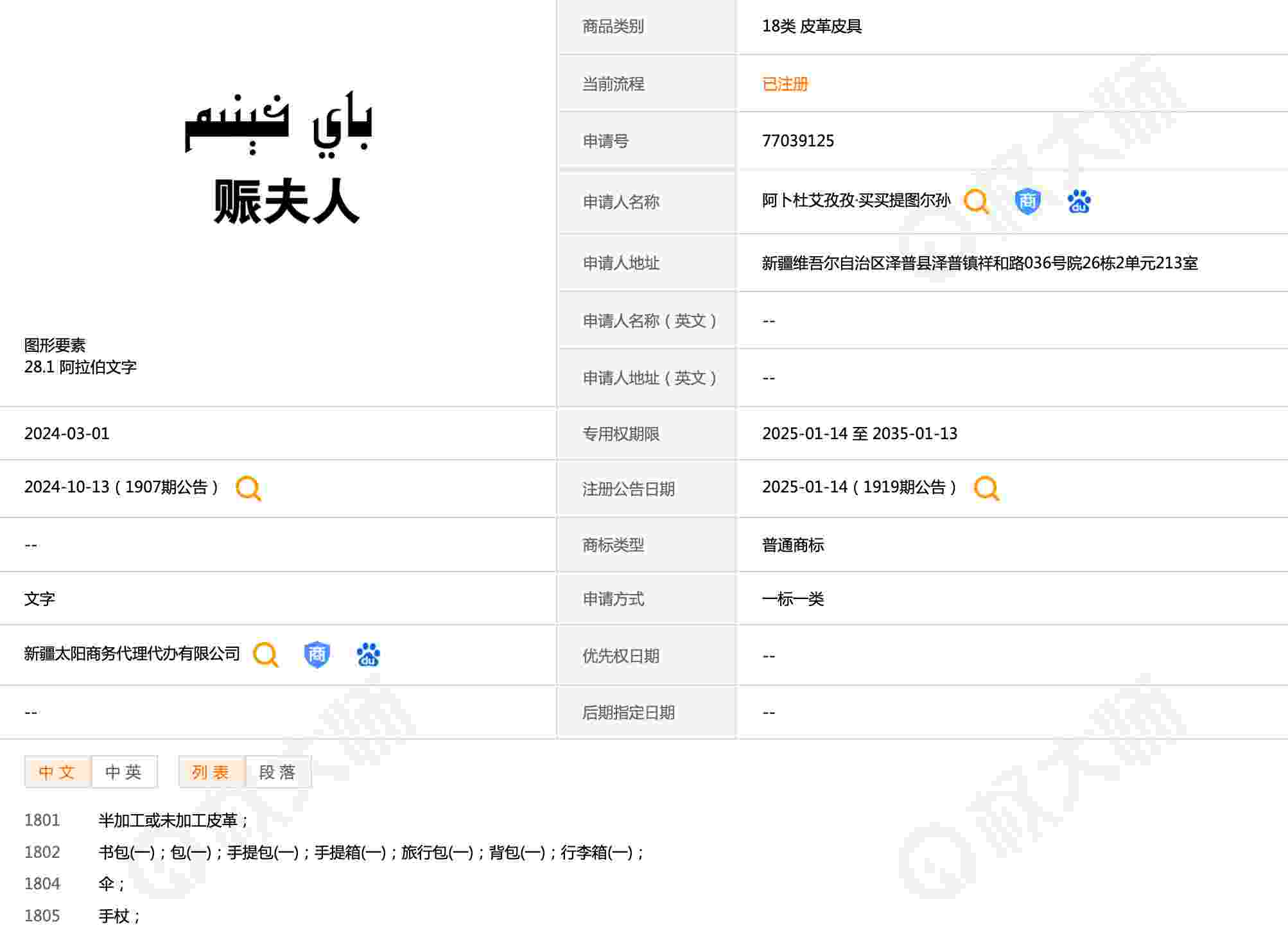This screenshot has width=1288, height=940.
Task: Click the Baidu paw icon beside agency name
Action: pos(368,655)
